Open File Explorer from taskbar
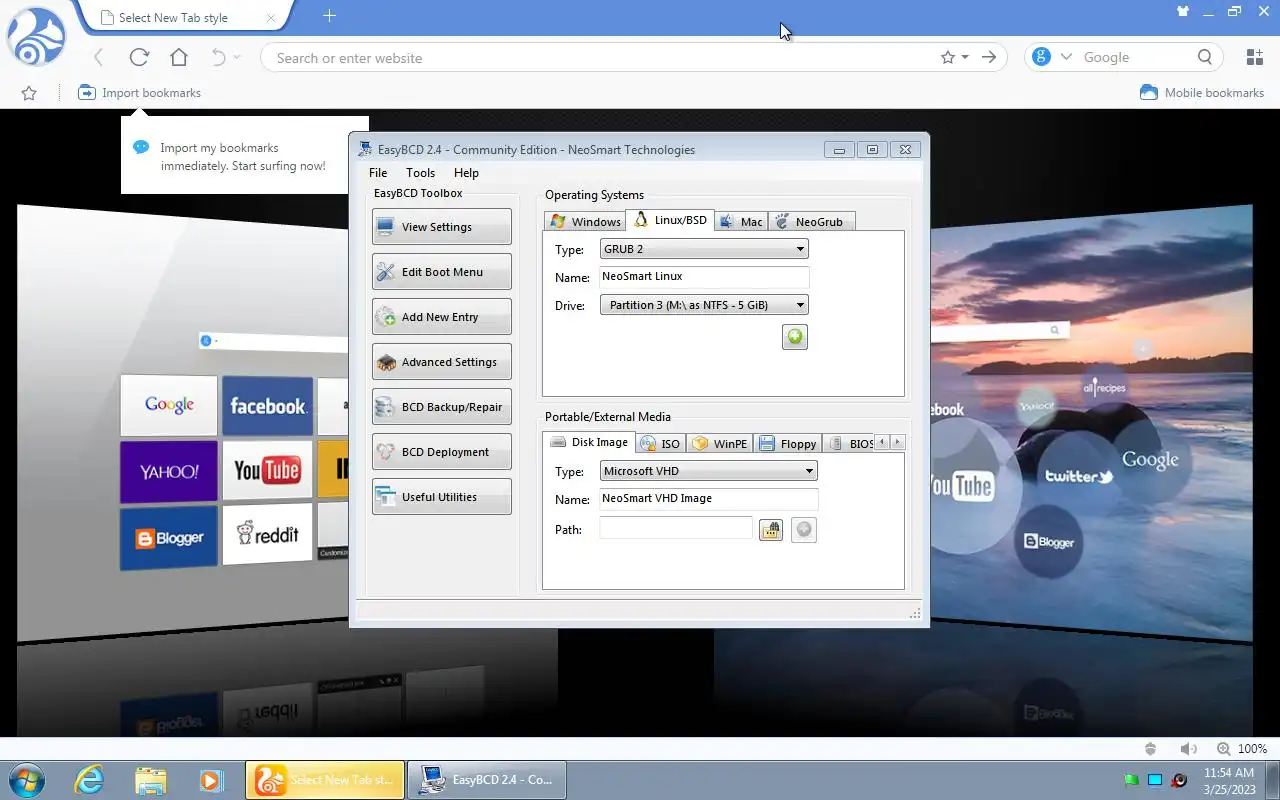Screen dimensions: 1280x800 click(x=150, y=780)
